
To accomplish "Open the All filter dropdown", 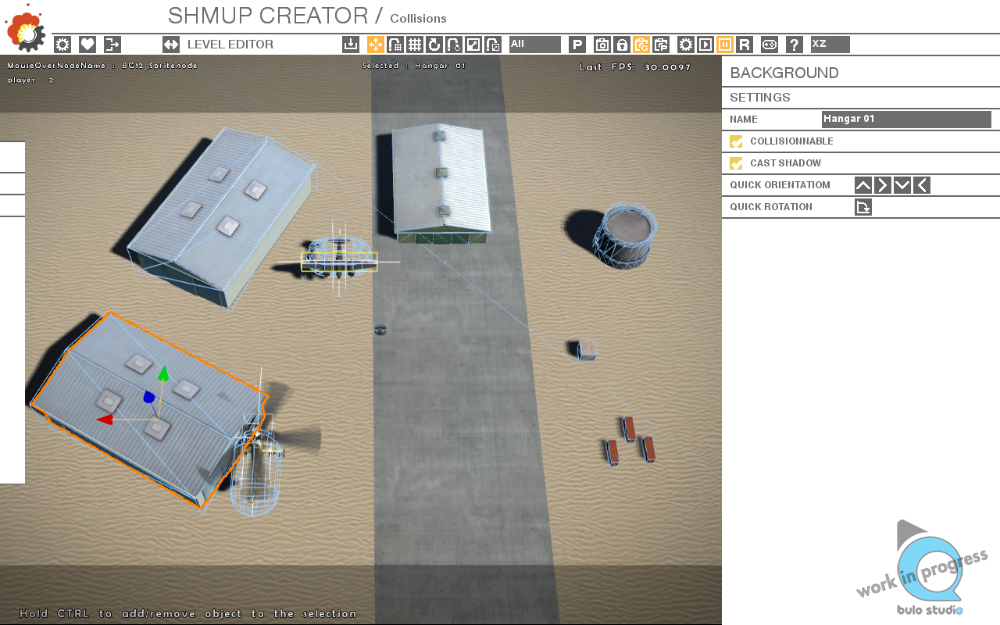I will 534,44.
